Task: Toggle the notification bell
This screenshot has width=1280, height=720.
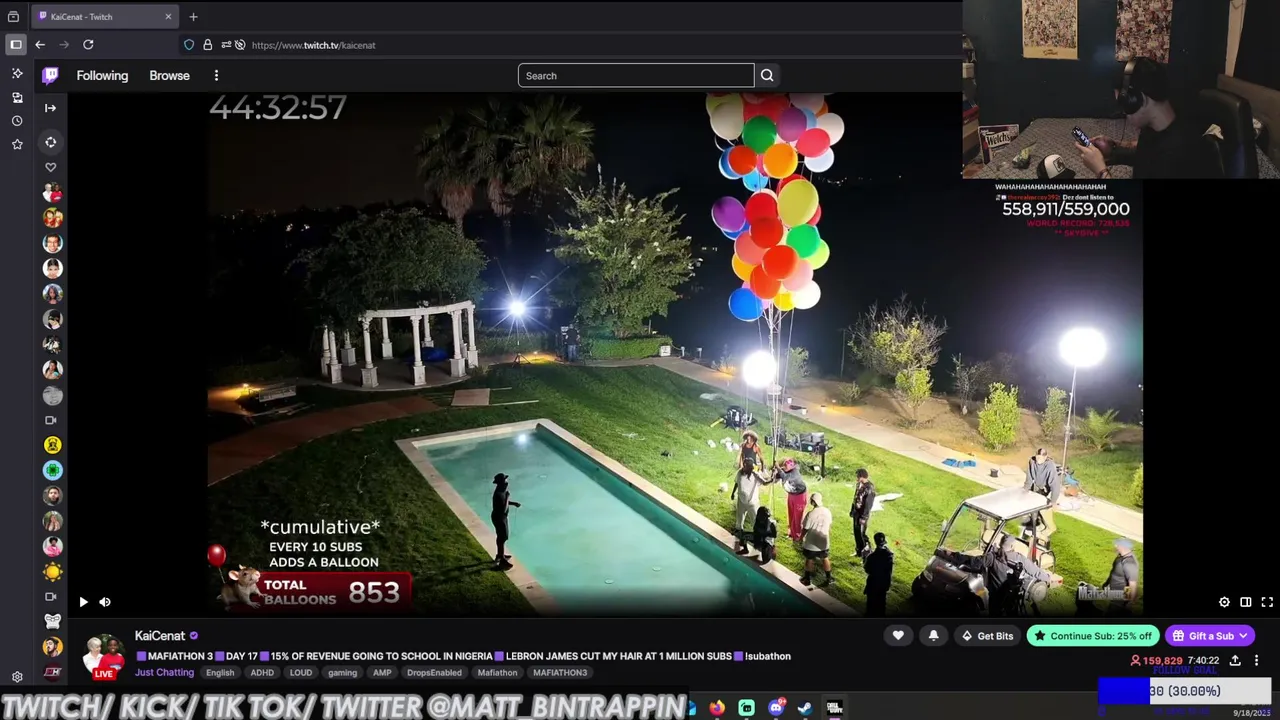Action: point(933,636)
